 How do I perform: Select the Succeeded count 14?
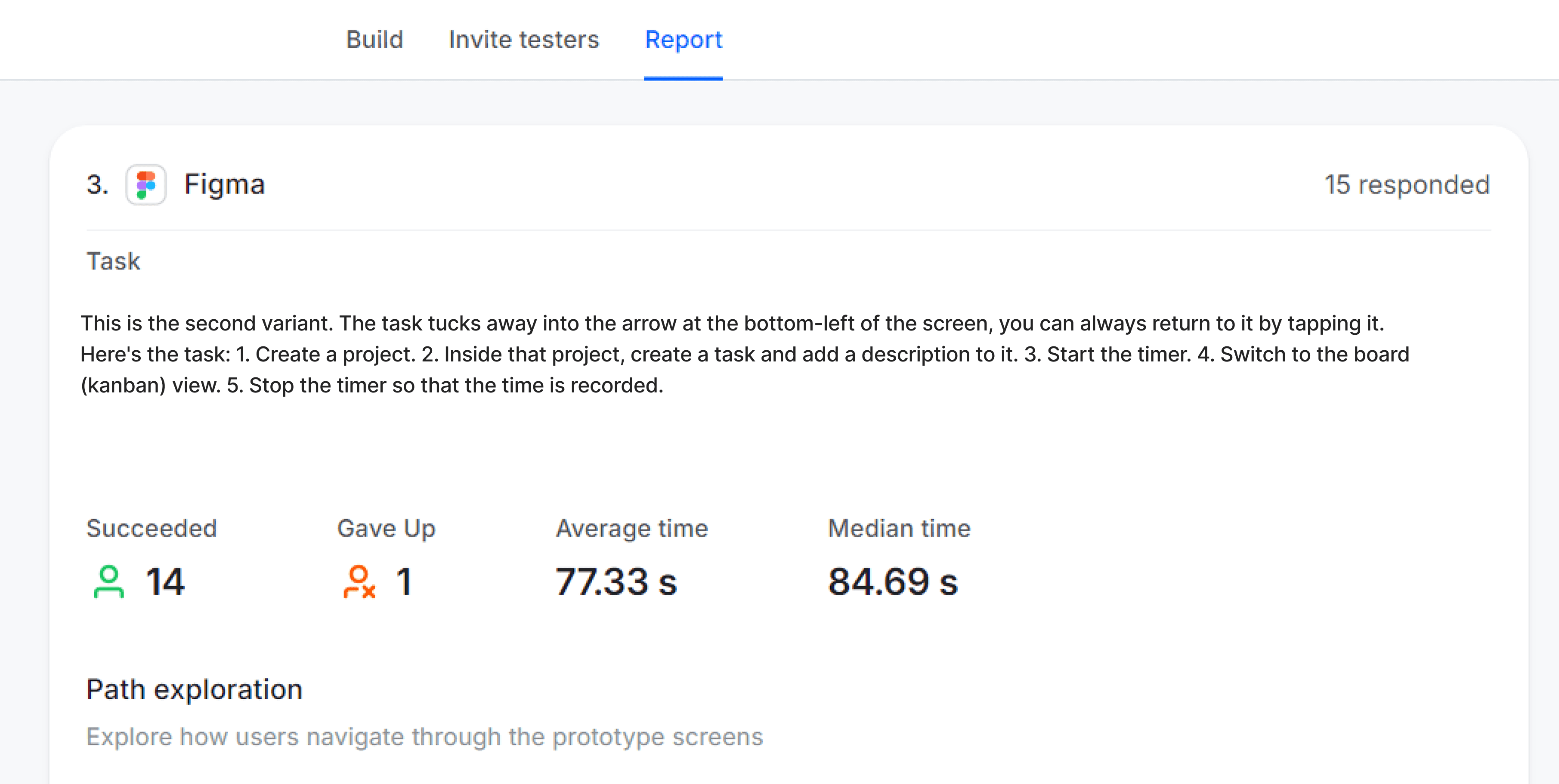point(165,582)
